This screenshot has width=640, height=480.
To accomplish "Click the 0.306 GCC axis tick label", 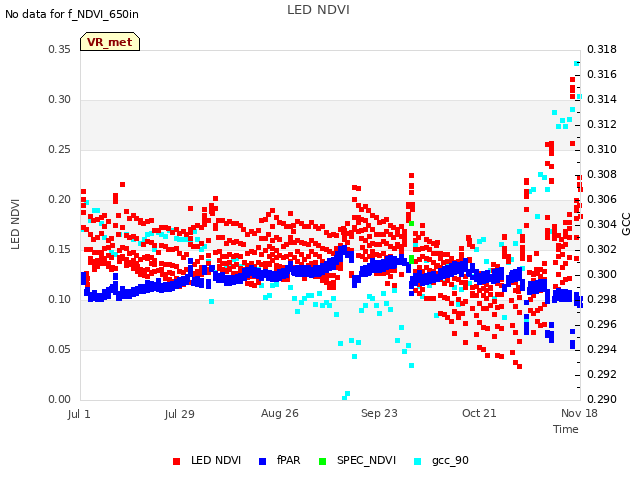I will point(602,199).
